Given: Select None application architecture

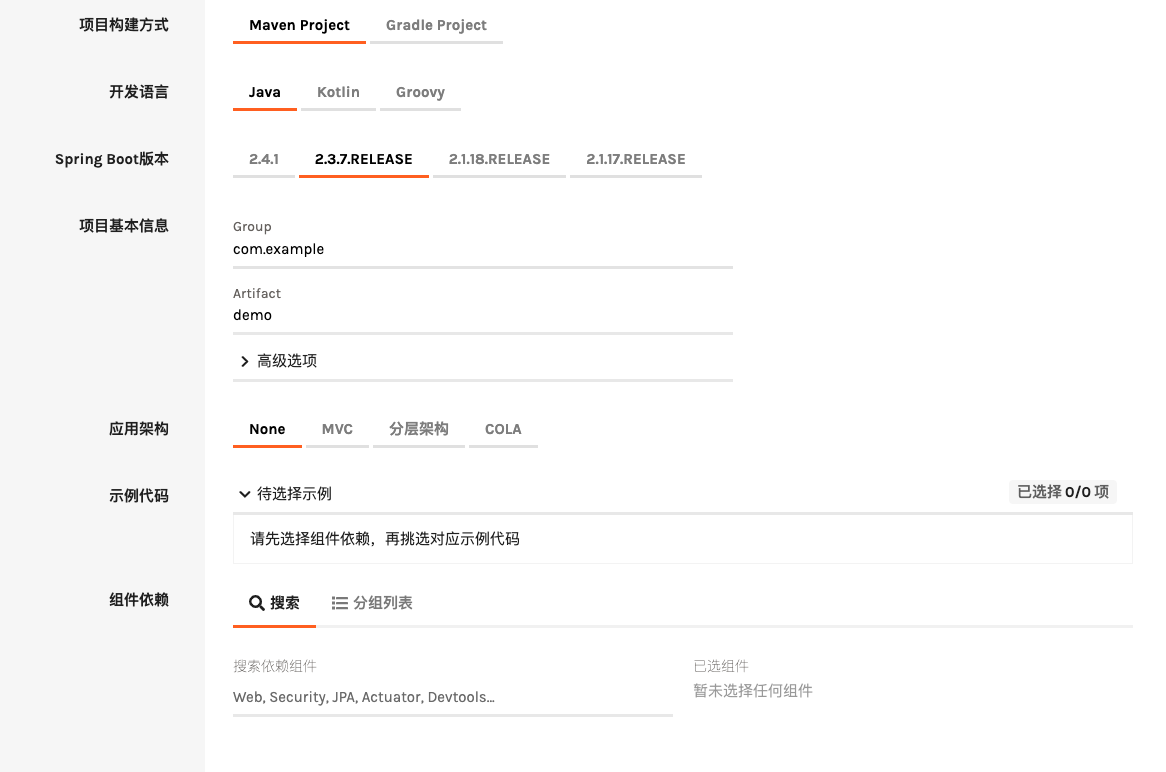Looking at the screenshot, I should 267,429.
